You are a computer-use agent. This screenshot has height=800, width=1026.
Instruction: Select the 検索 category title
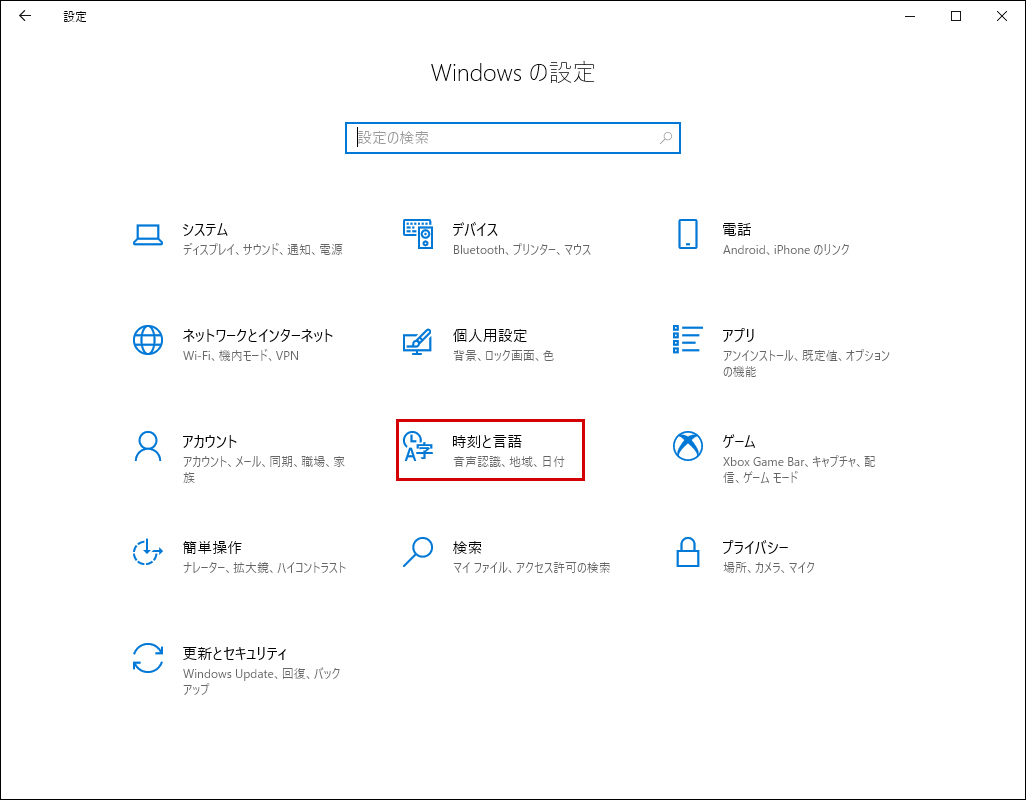[467, 548]
